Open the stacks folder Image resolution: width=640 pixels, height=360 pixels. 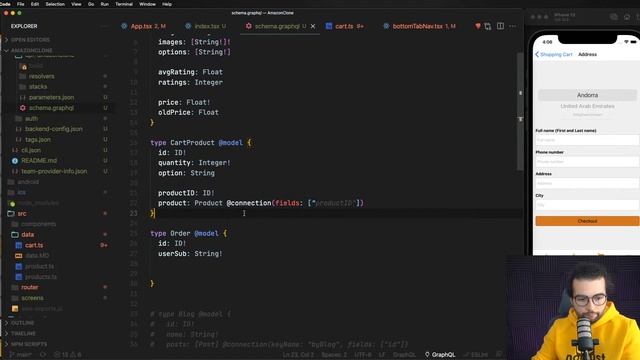point(38,87)
